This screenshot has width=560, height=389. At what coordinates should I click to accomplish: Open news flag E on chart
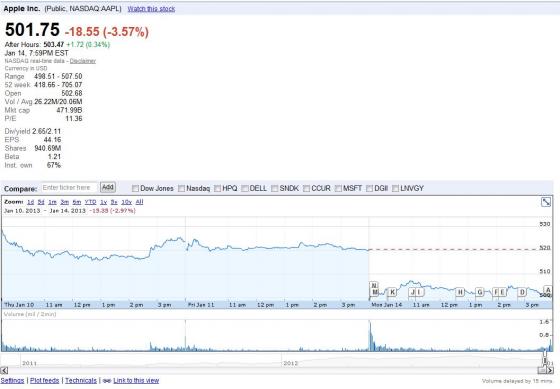click(502, 292)
